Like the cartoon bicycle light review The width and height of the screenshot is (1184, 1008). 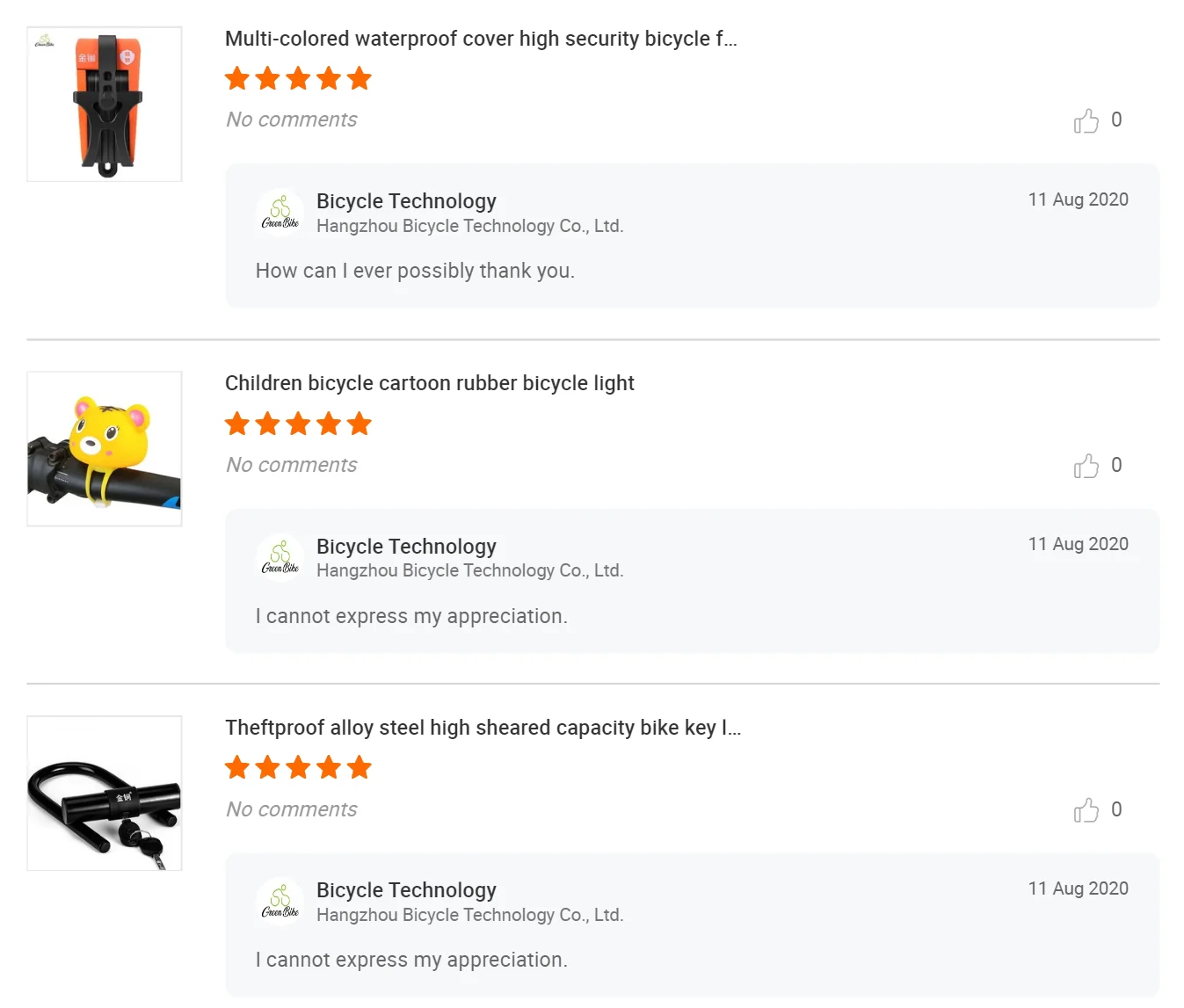coord(1086,466)
